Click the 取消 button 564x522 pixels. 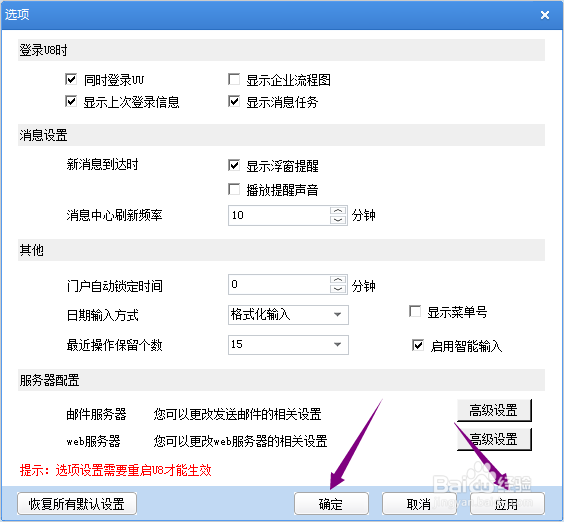point(419,504)
